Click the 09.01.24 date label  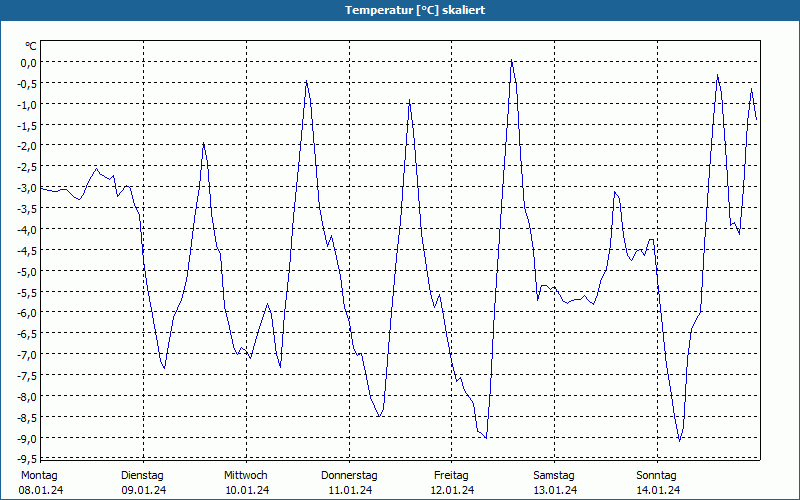[143, 490]
